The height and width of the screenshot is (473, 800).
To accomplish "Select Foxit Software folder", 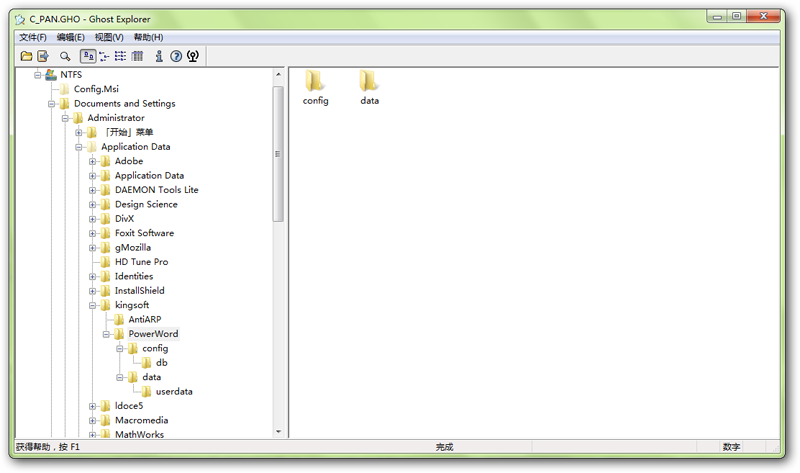I will click(x=144, y=233).
